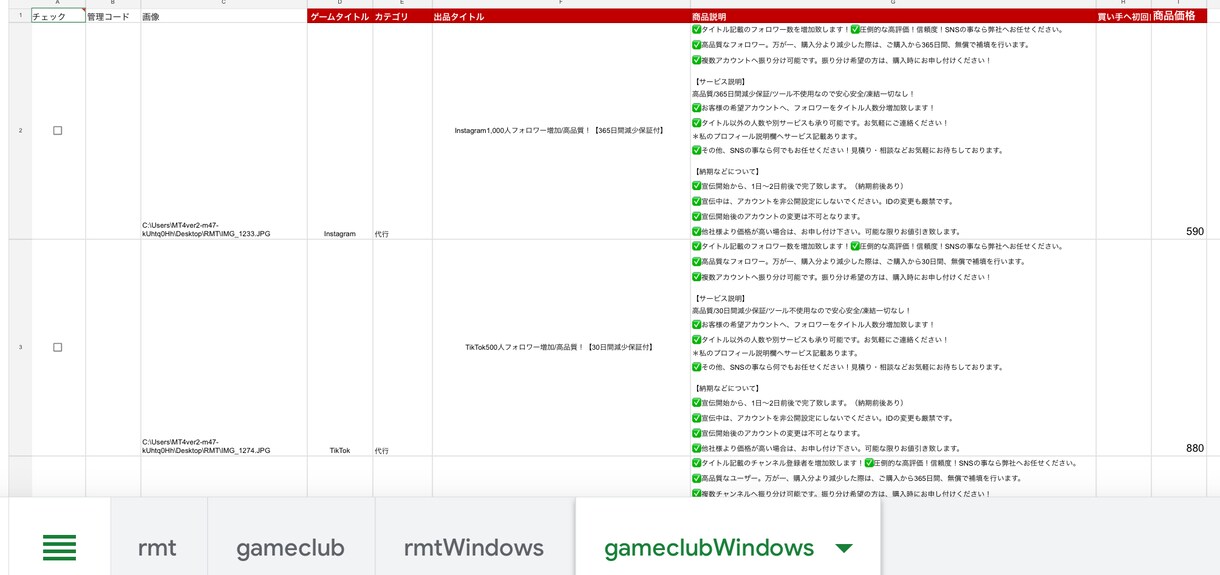Select the TikTok game title cell
1220x575 pixels.
click(340, 347)
